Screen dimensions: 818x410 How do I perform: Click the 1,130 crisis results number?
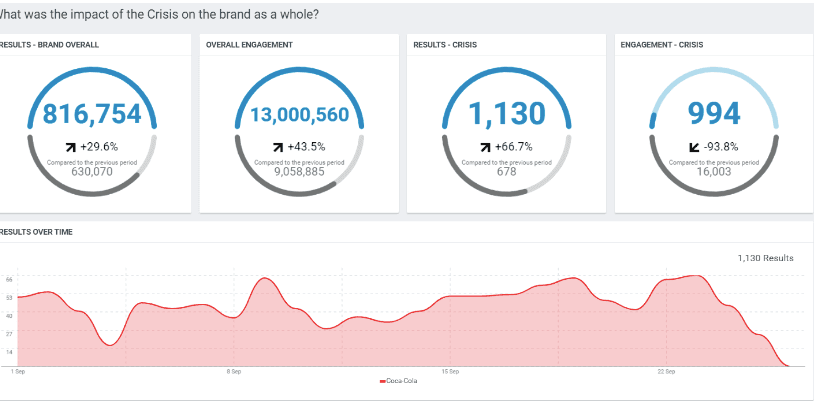pos(507,114)
